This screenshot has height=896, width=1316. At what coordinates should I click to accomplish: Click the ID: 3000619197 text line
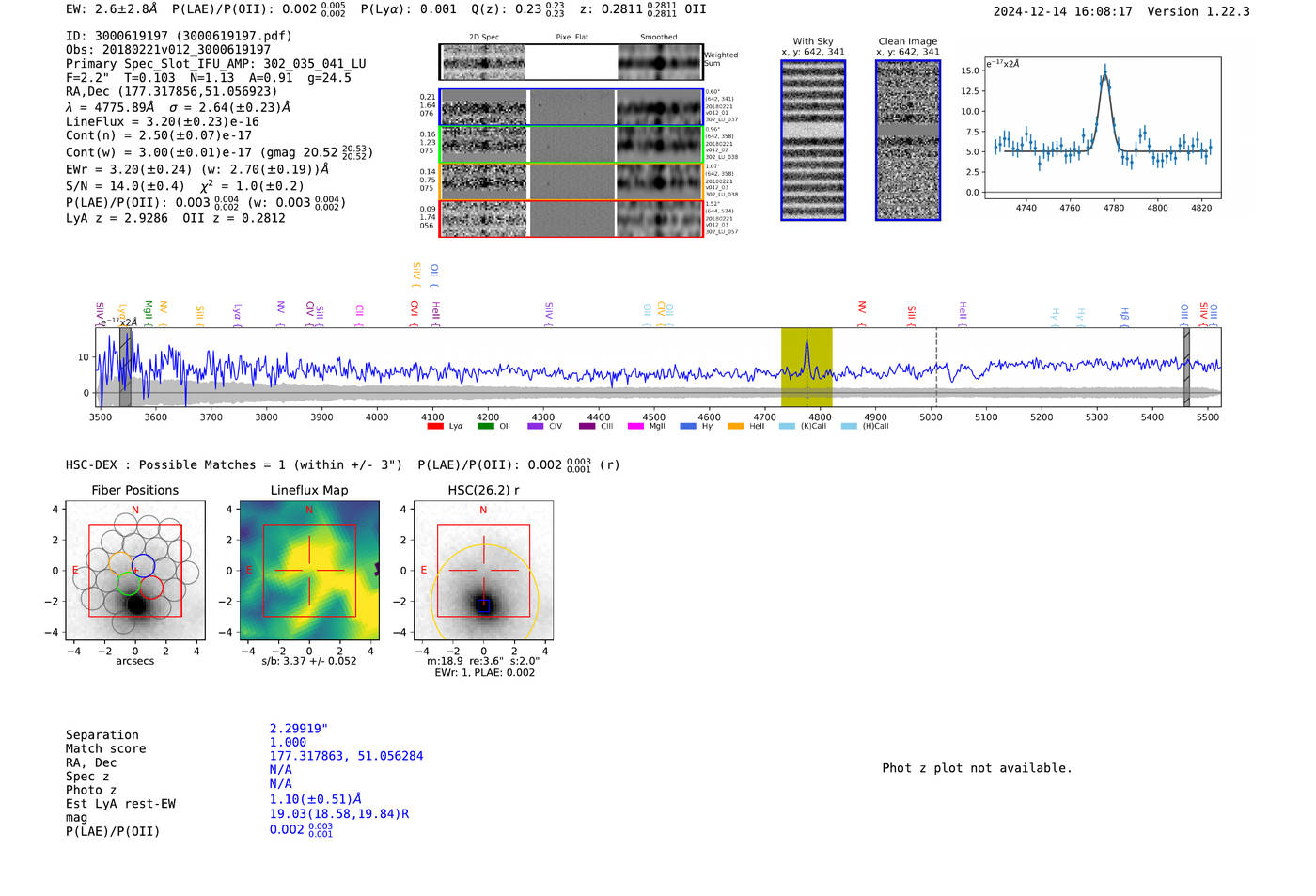coord(179,36)
